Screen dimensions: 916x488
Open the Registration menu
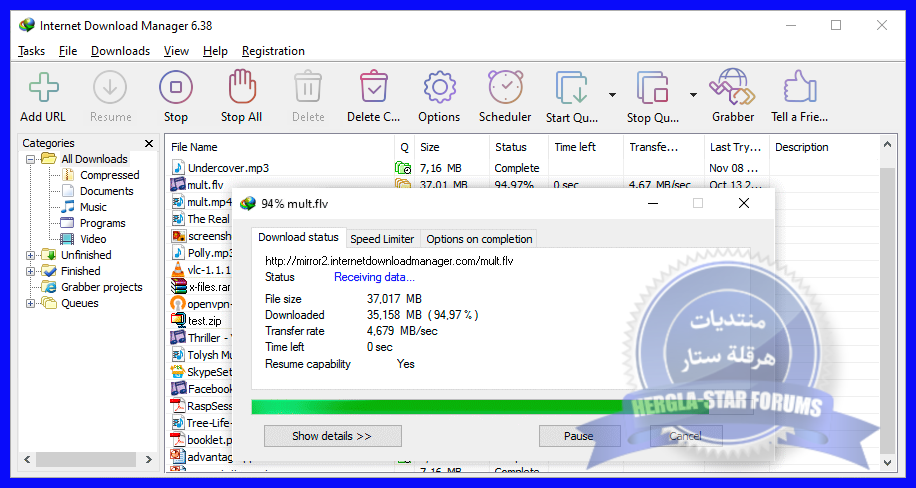[273, 51]
